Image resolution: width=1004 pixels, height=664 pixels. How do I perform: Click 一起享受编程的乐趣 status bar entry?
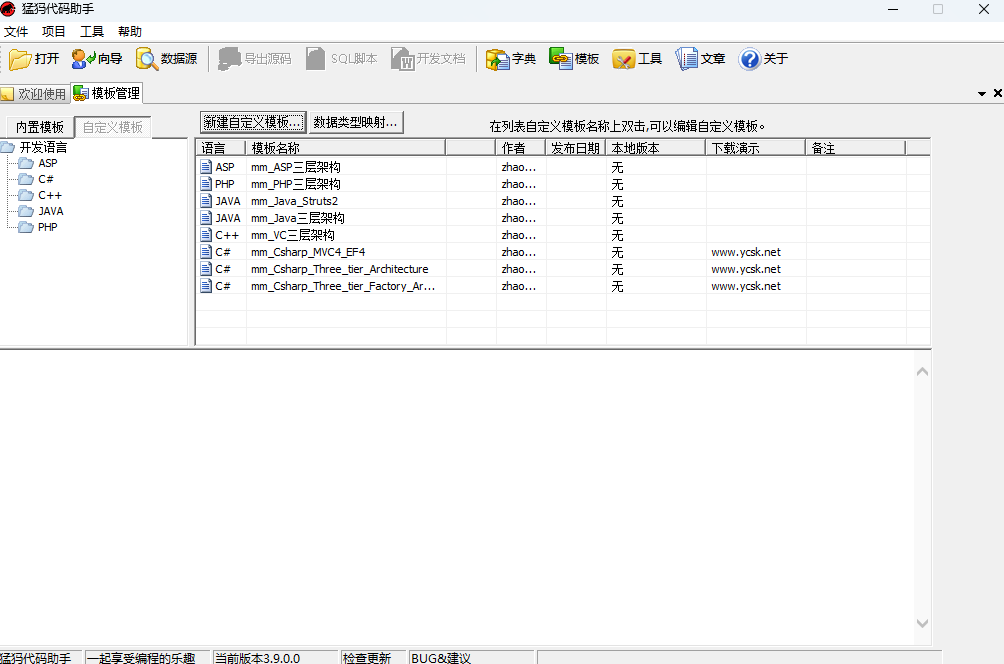coord(141,658)
